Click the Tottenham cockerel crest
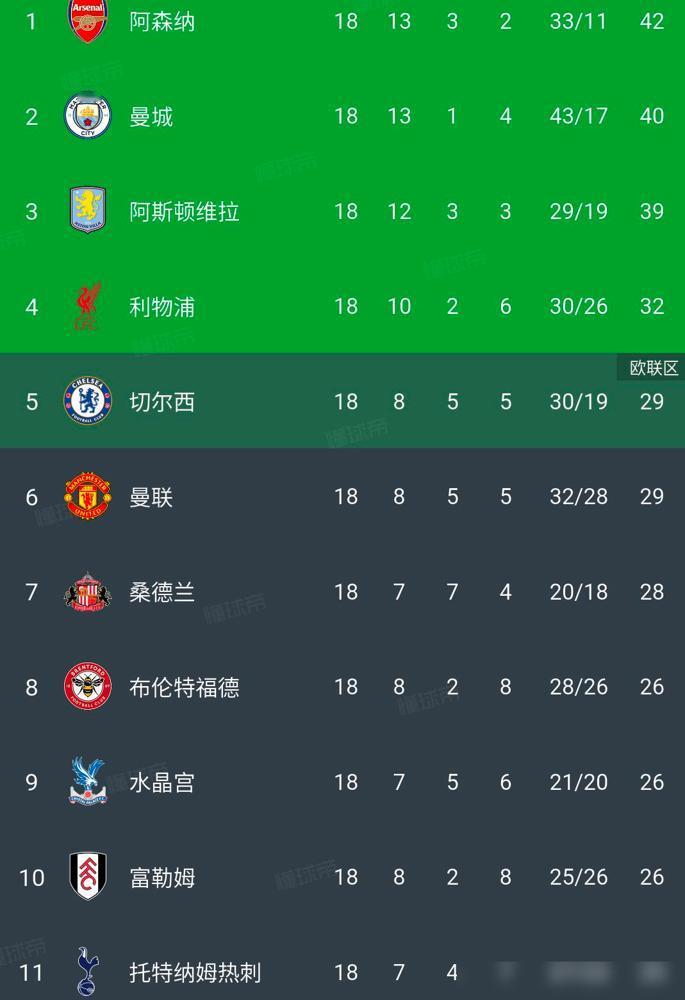 [87, 970]
